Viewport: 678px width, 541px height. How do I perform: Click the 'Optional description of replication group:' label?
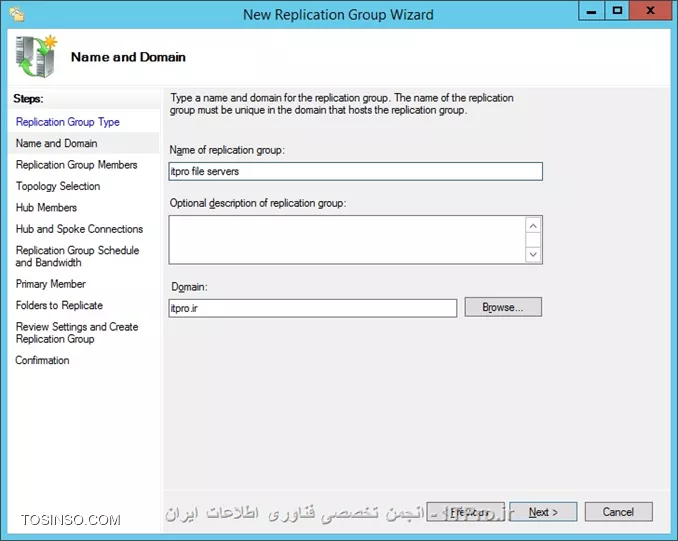[258, 203]
